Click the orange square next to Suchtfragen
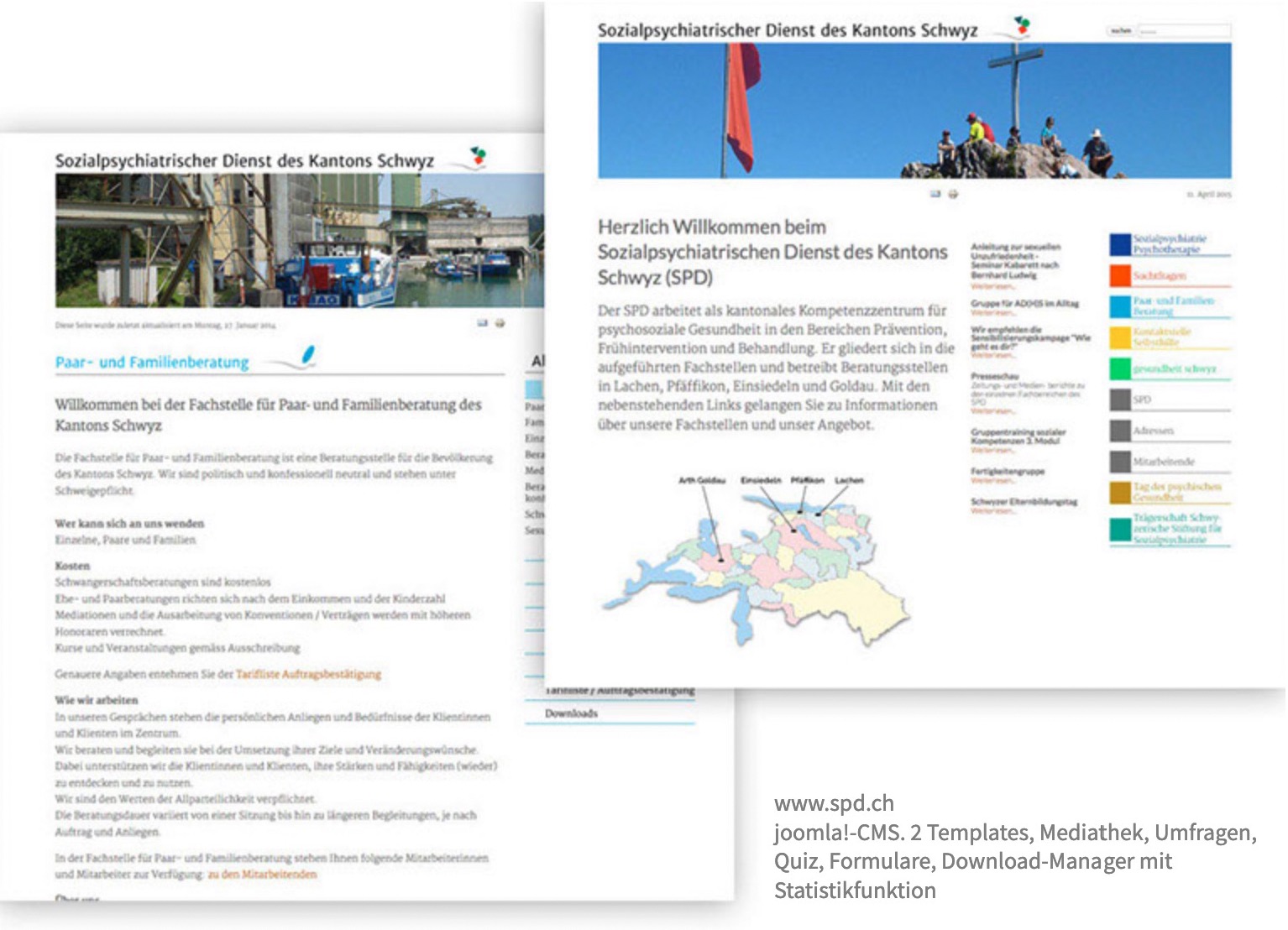This screenshot has width=1288, height=930. (1120, 275)
